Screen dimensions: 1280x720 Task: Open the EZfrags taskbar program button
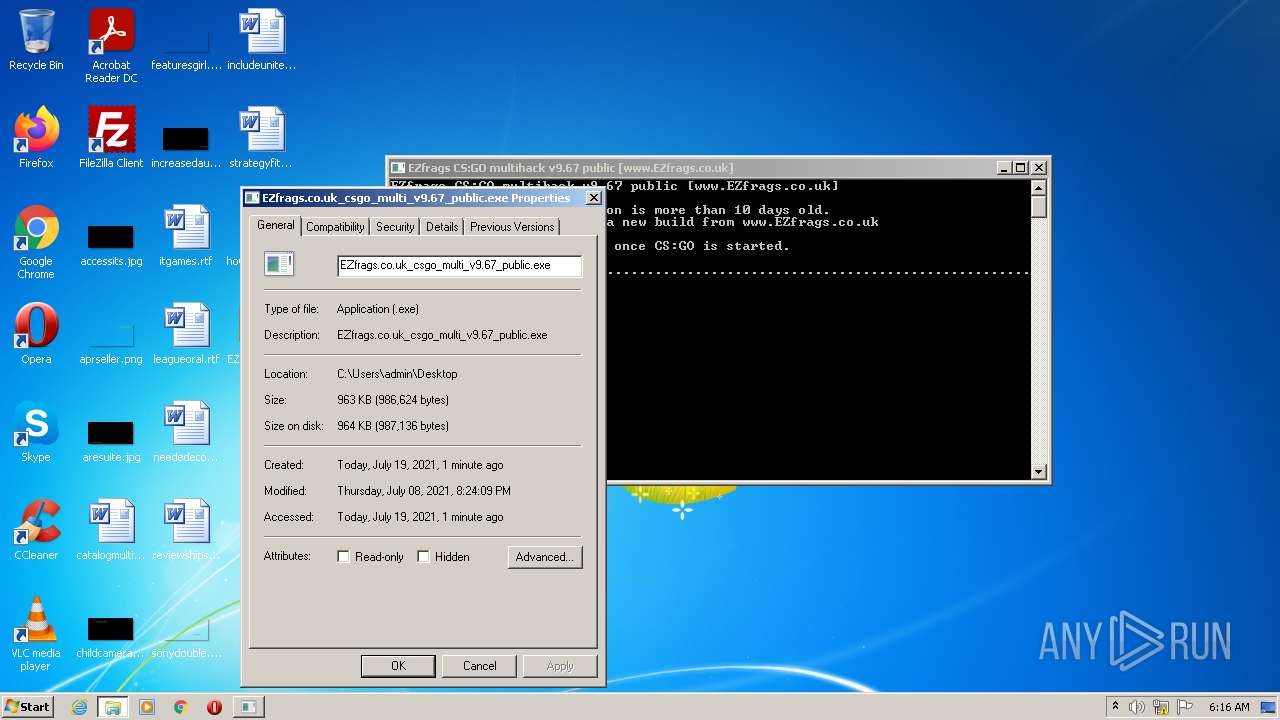tap(248, 707)
